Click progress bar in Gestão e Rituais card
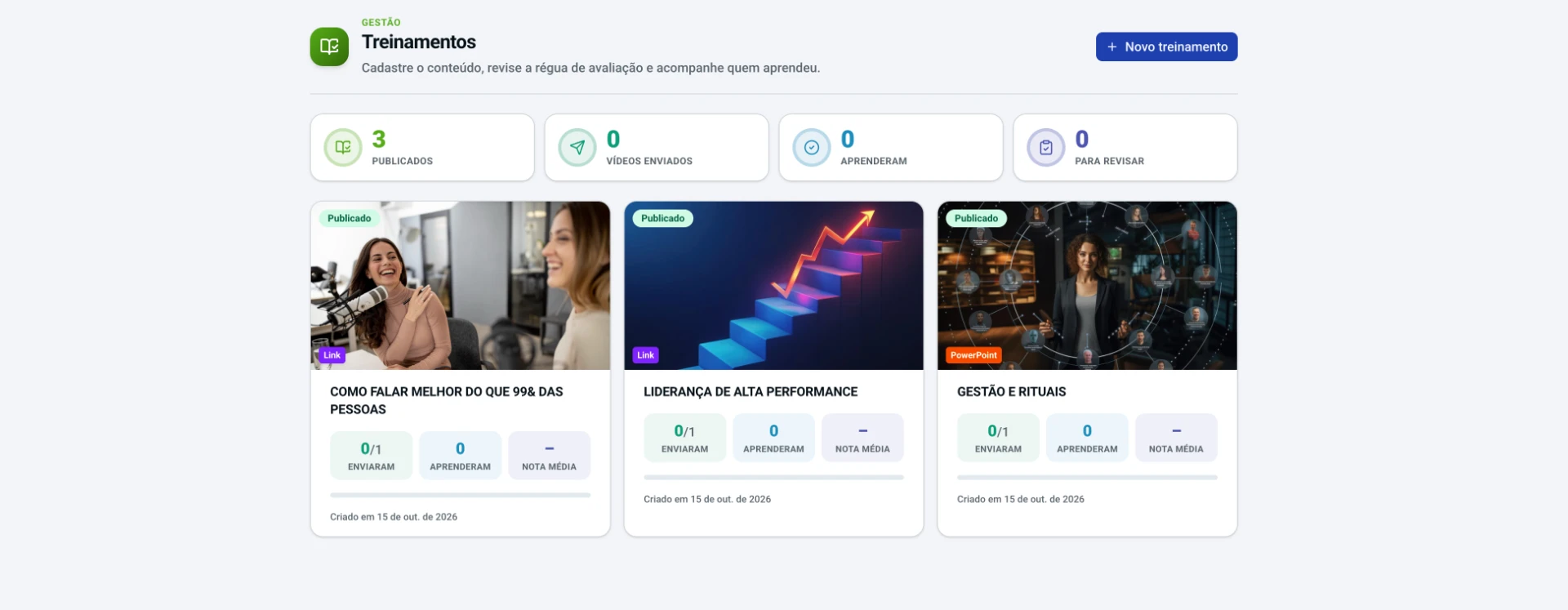1568x610 pixels. [x=1087, y=477]
